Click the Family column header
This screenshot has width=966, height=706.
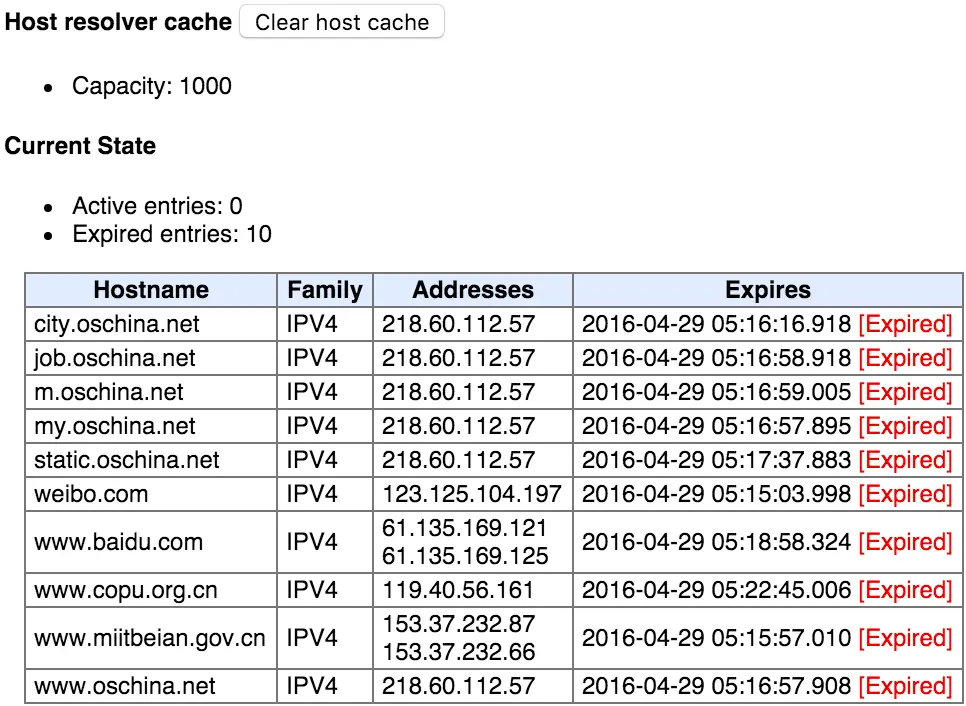click(x=324, y=290)
